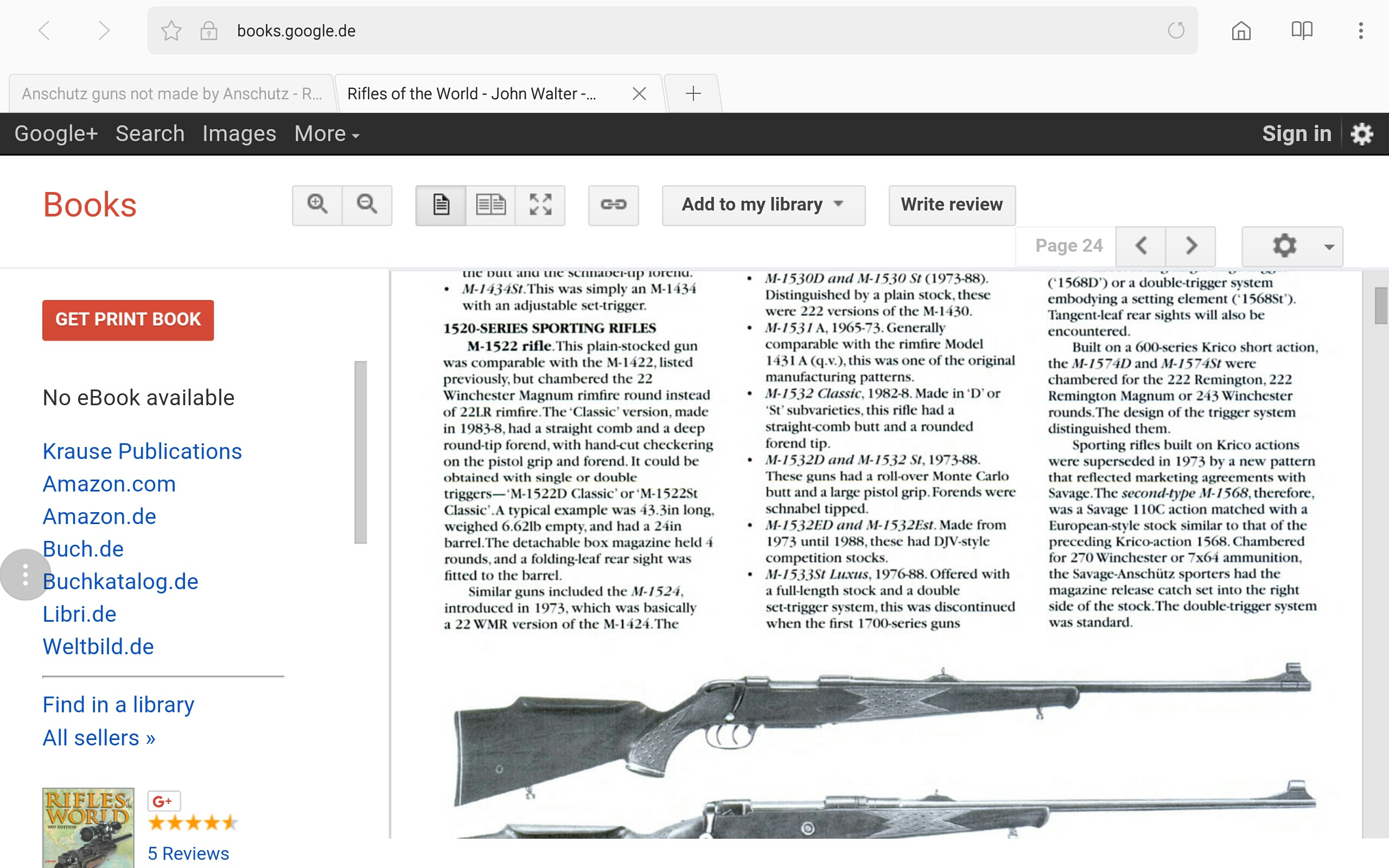
Task: Open Google settings gear in top bar
Action: (1361, 134)
